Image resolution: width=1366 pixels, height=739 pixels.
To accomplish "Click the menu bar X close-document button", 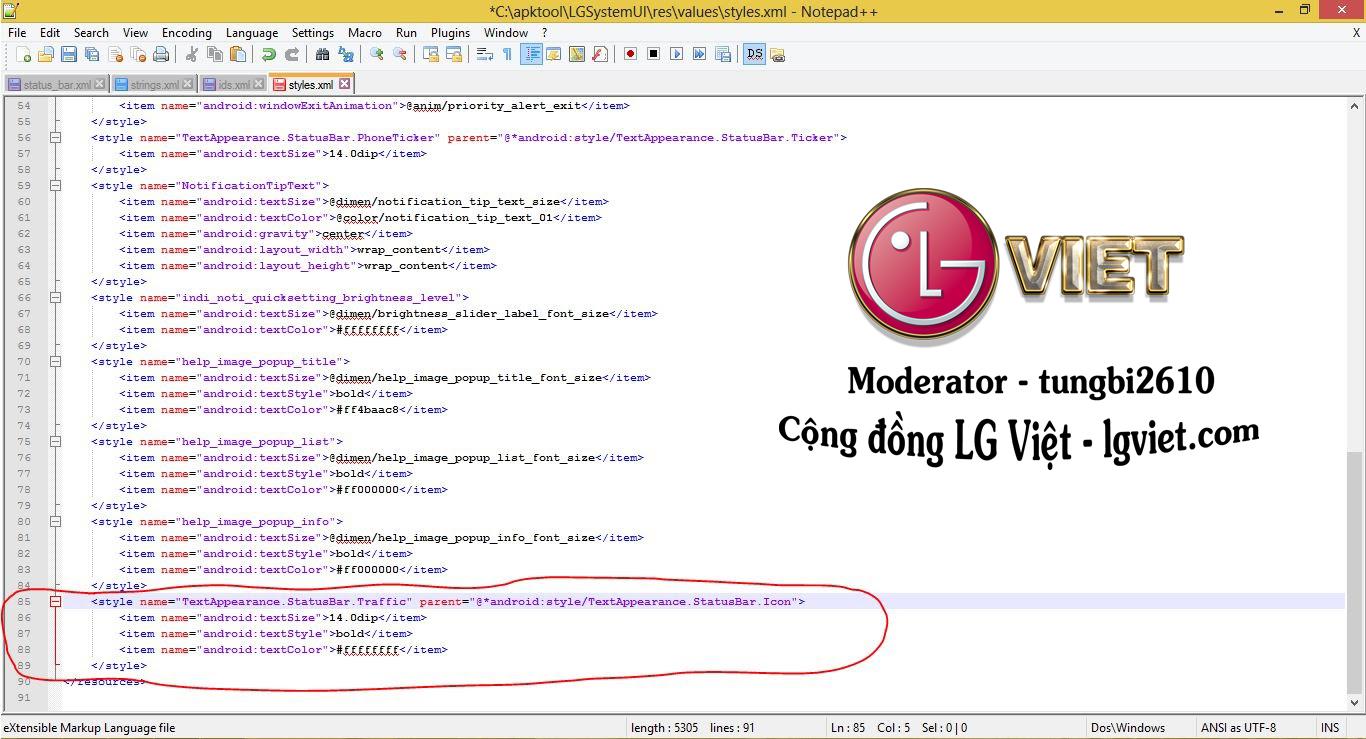I will coord(1357,32).
